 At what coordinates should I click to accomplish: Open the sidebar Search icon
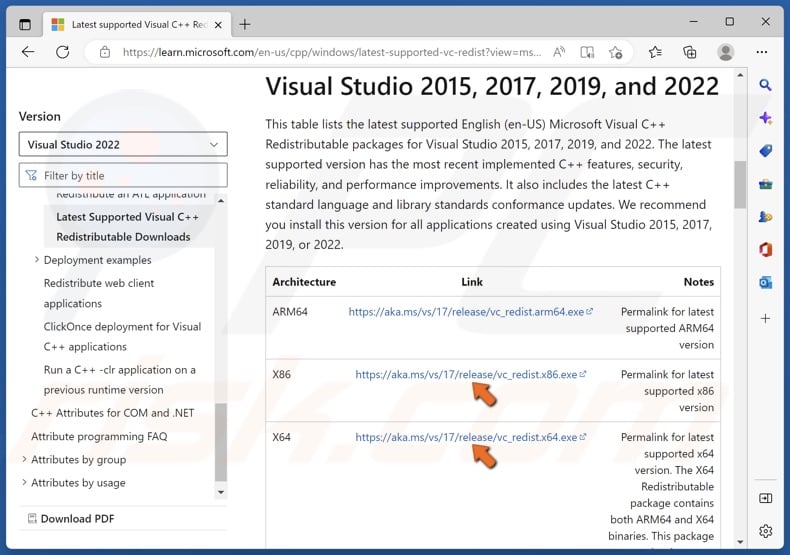point(765,85)
